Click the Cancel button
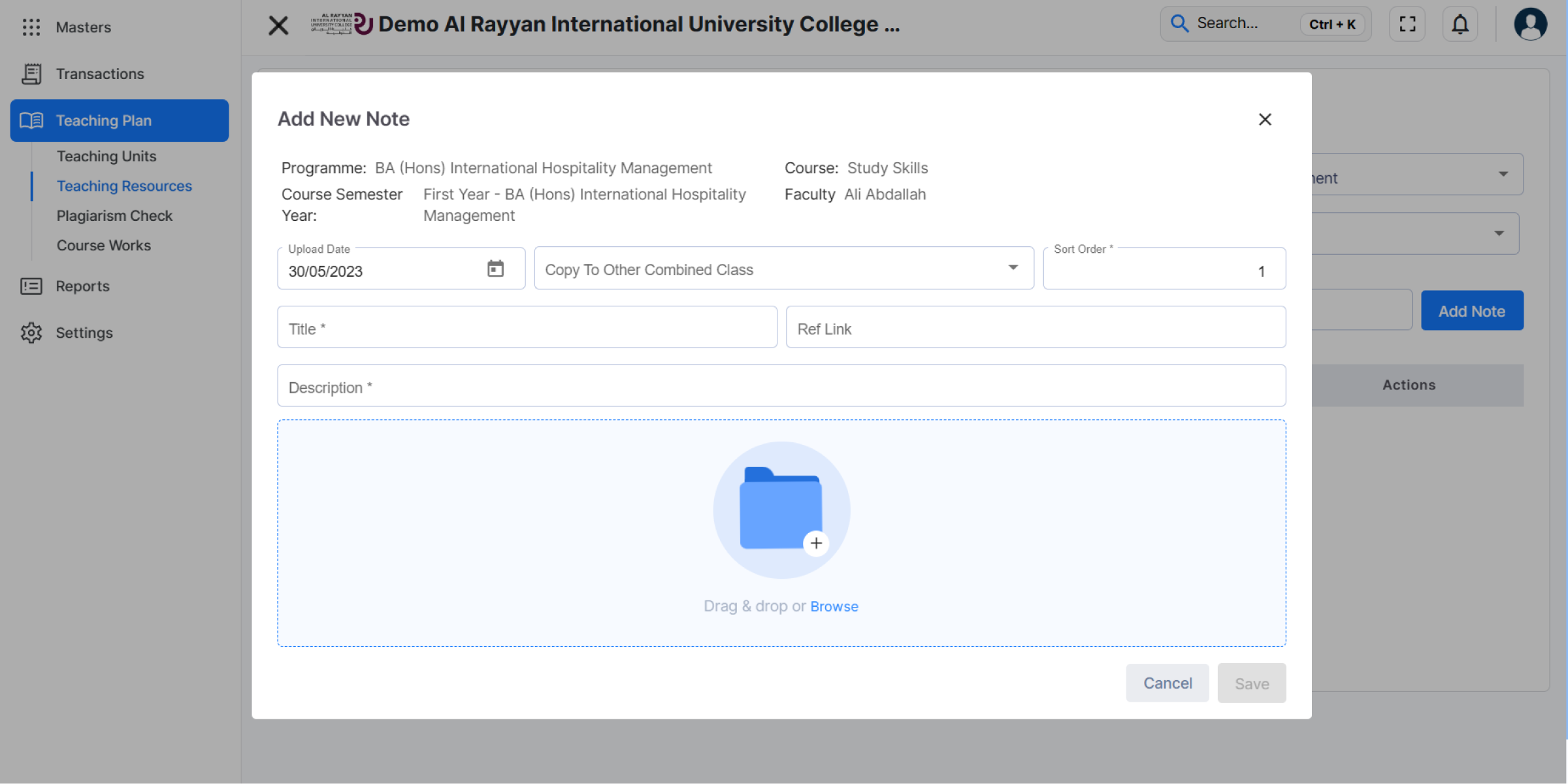Viewport: 1568px width, 784px height. point(1167,683)
